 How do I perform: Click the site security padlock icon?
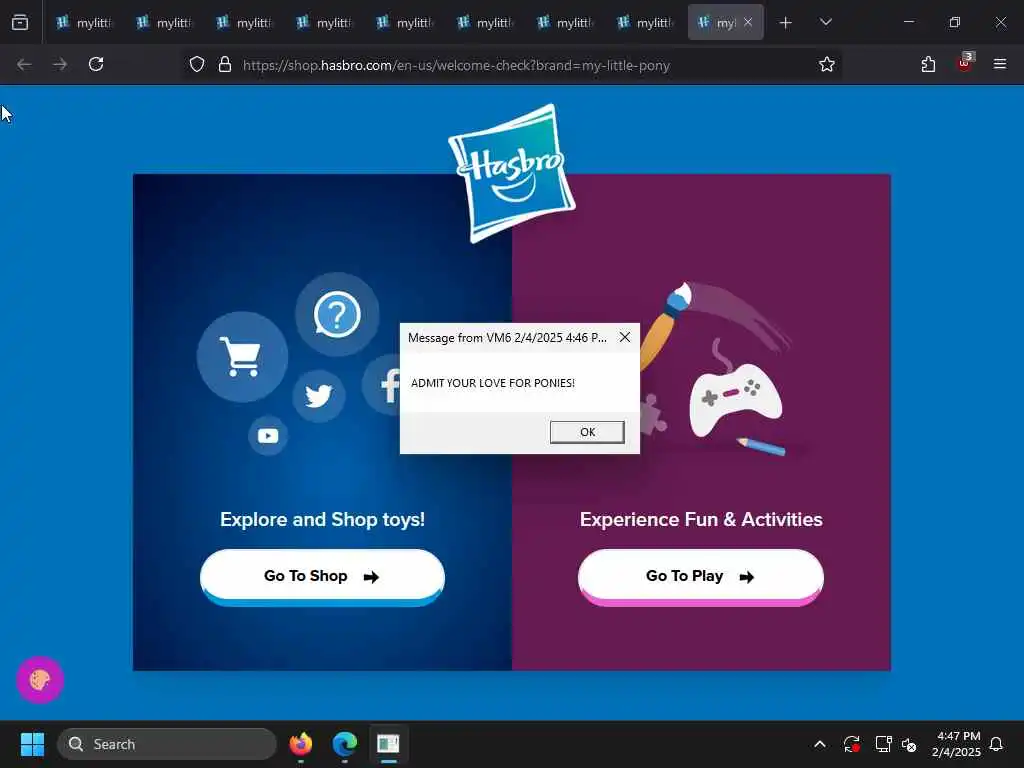(x=225, y=65)
